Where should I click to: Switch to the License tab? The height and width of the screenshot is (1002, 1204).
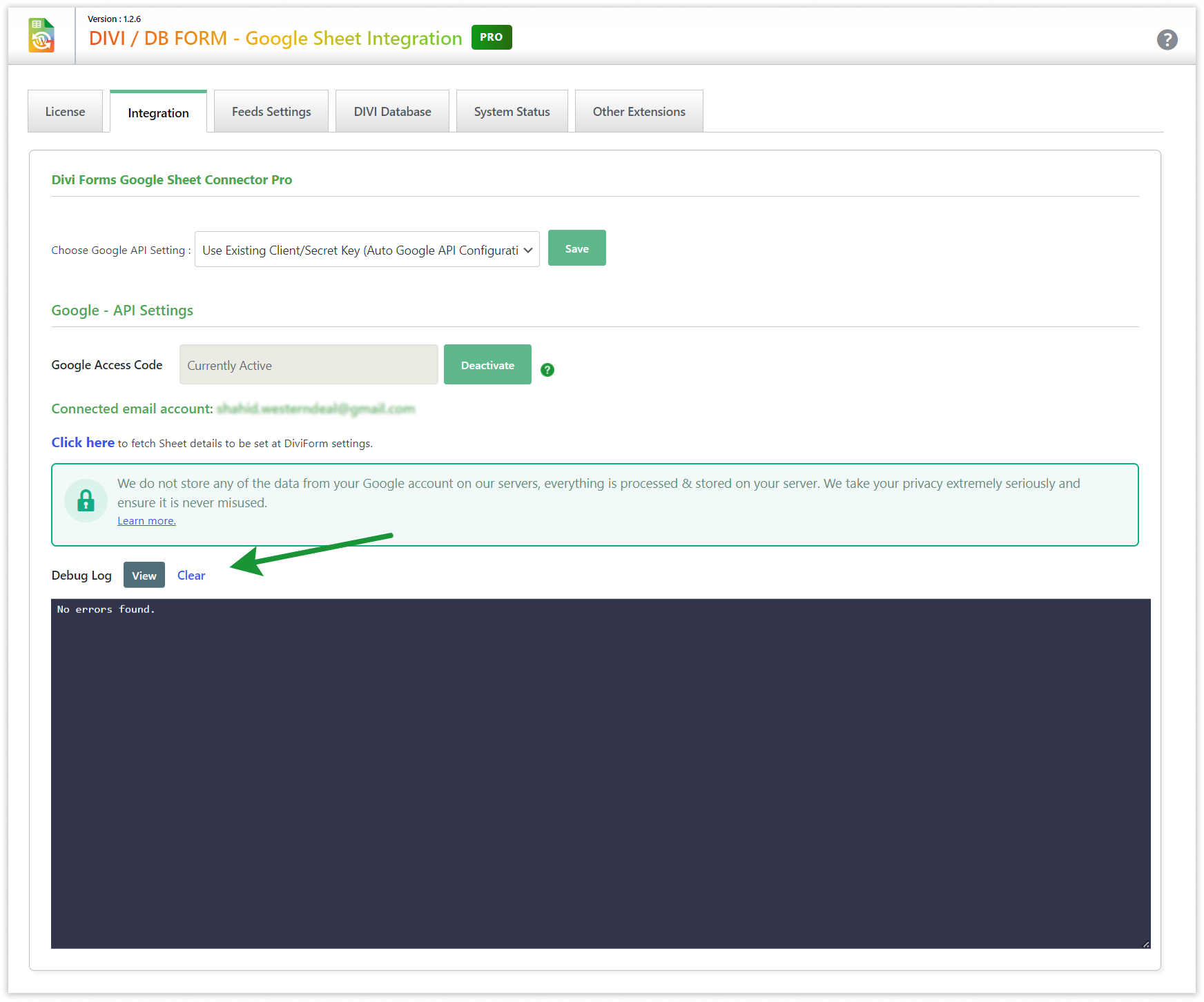65,112
